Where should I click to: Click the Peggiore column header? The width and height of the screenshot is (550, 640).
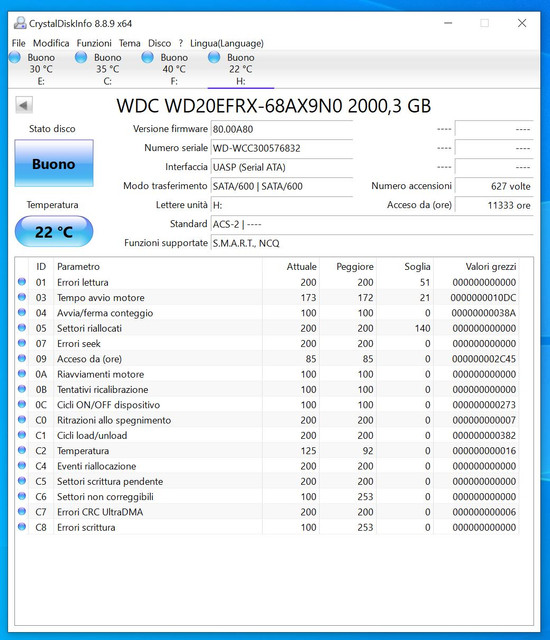point(348,267)
